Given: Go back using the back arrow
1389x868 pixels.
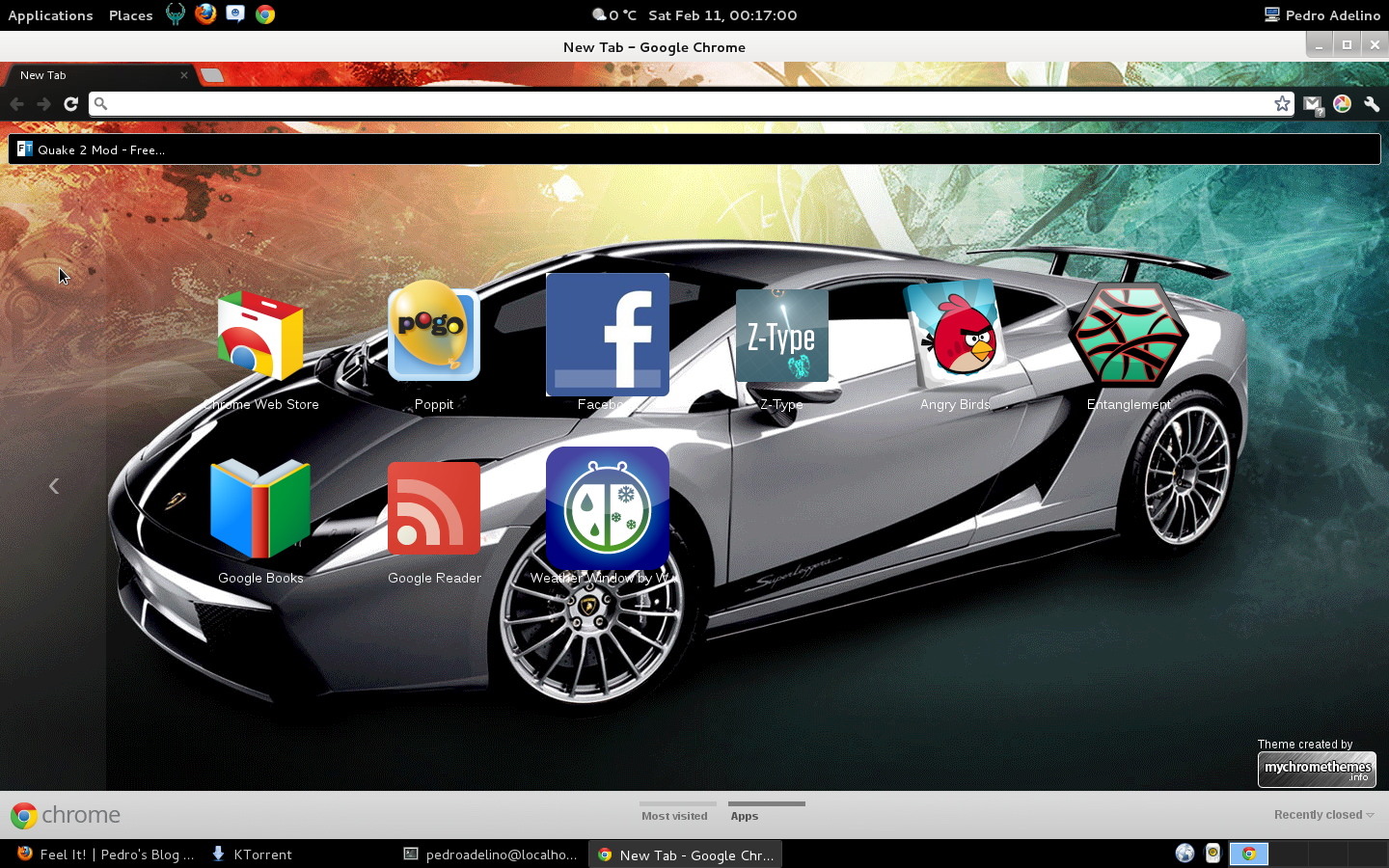Looking at the screenshot, I should click(x=17, y=103).
